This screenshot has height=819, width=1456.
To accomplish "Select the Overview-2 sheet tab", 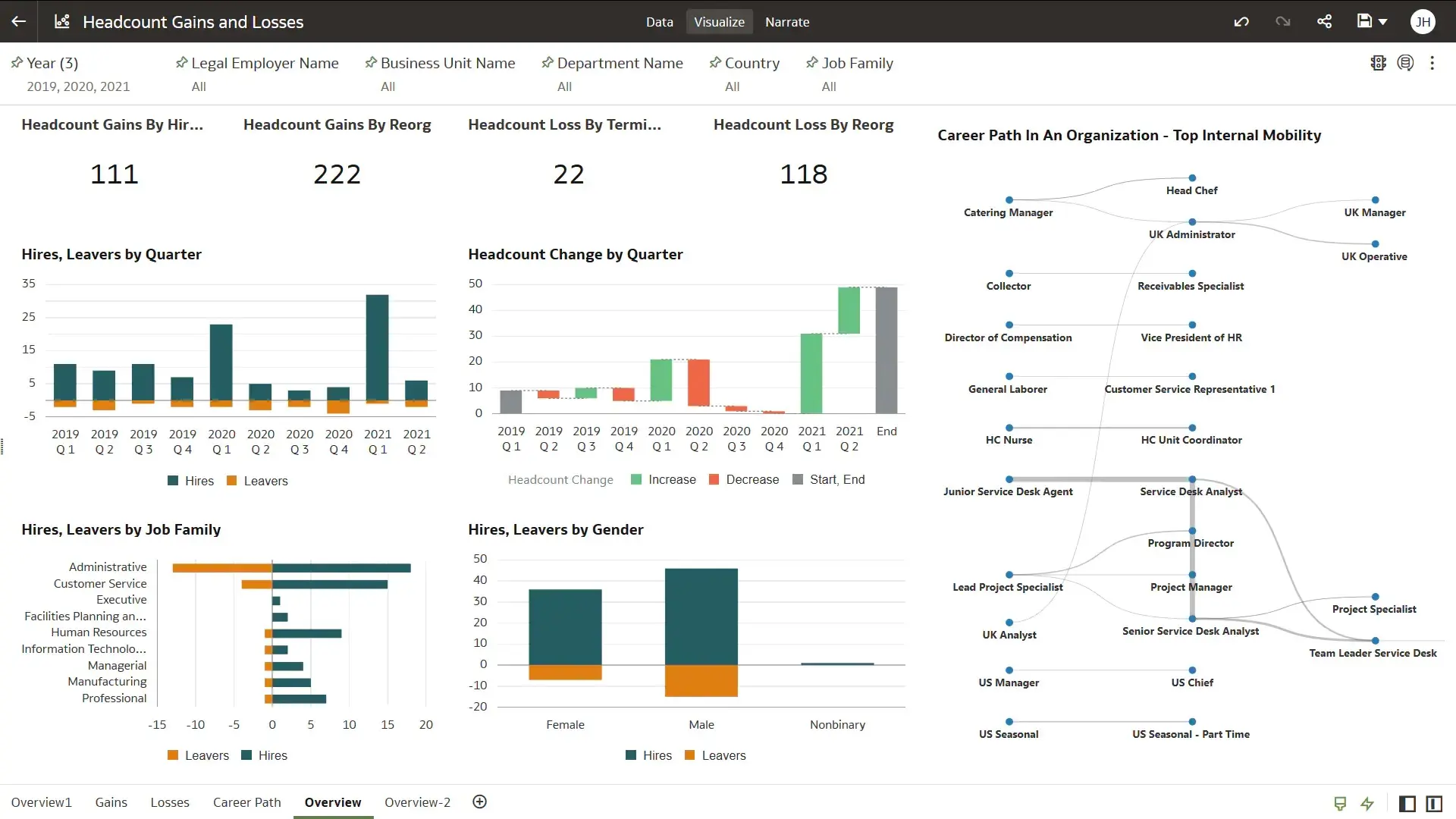I will [416, 802].
